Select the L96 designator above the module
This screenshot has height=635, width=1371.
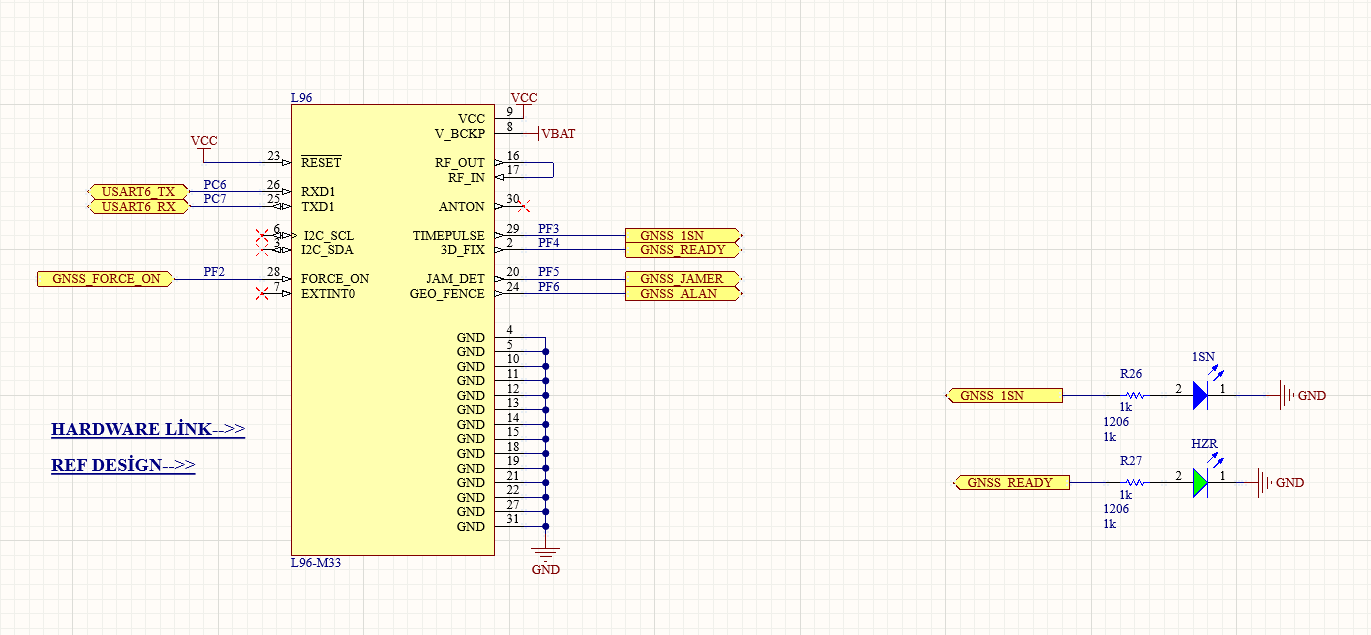pyautogui.click(x=301, y=98)
